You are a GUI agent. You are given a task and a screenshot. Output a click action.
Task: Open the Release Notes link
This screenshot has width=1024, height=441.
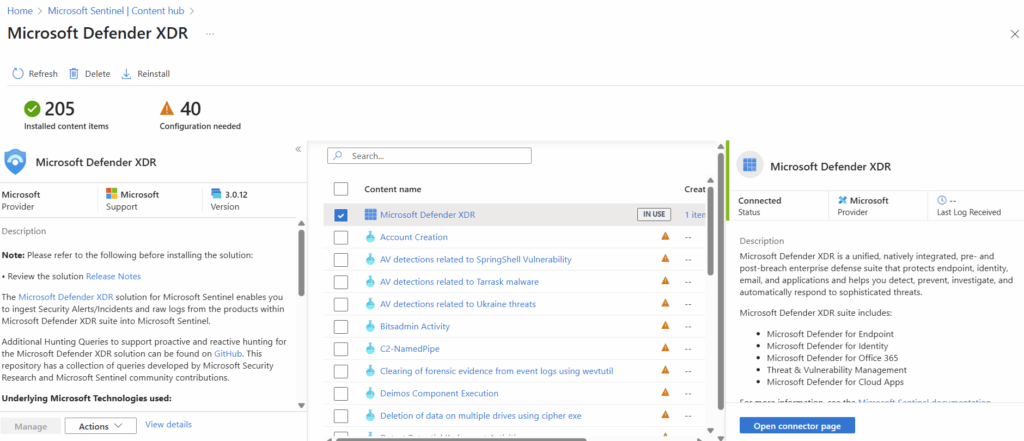click(114, 276)
